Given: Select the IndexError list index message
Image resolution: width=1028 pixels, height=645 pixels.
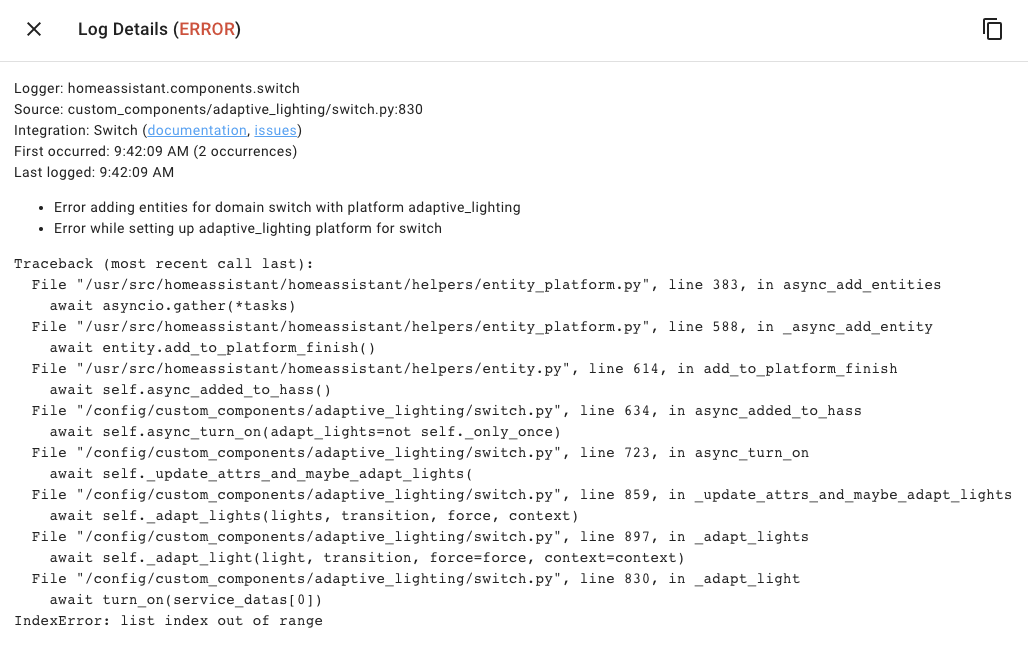Looking at the screenshot, I should point(168,620).
